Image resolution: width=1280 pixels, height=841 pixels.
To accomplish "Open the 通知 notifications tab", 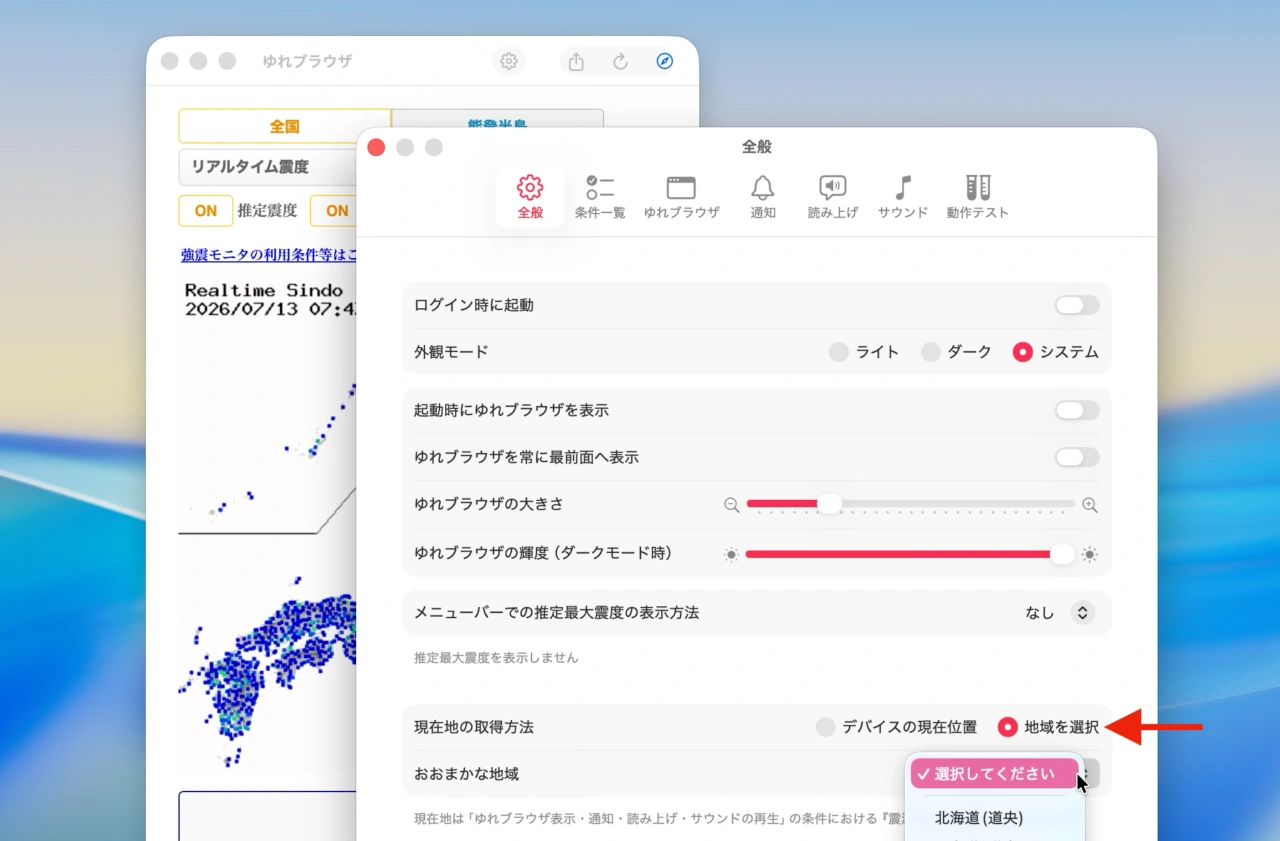I will click(x=763, y=197).
